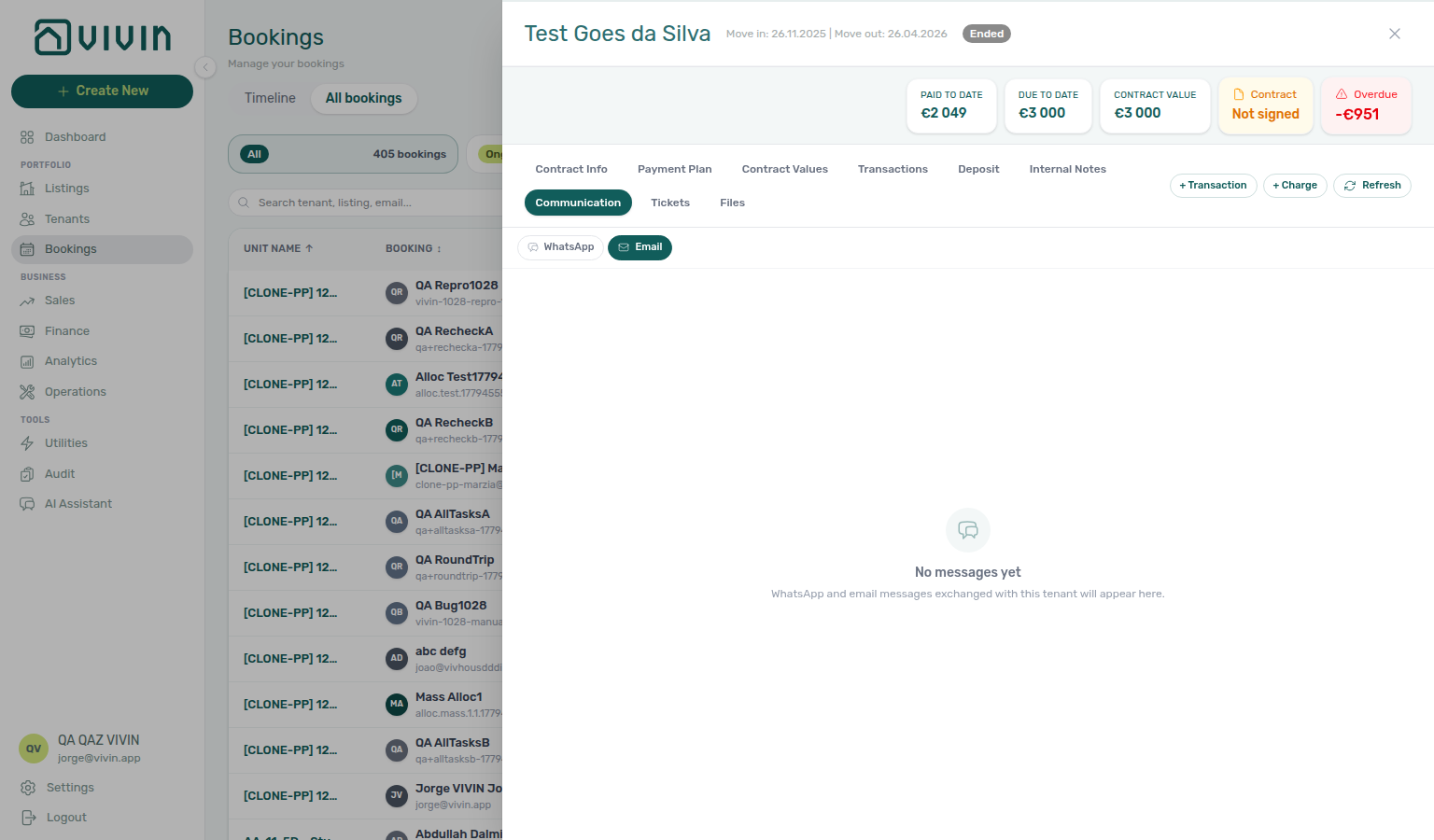The image size is (1434, 840).
Task: Click the Ended status badge
Action: coord(987,34)
